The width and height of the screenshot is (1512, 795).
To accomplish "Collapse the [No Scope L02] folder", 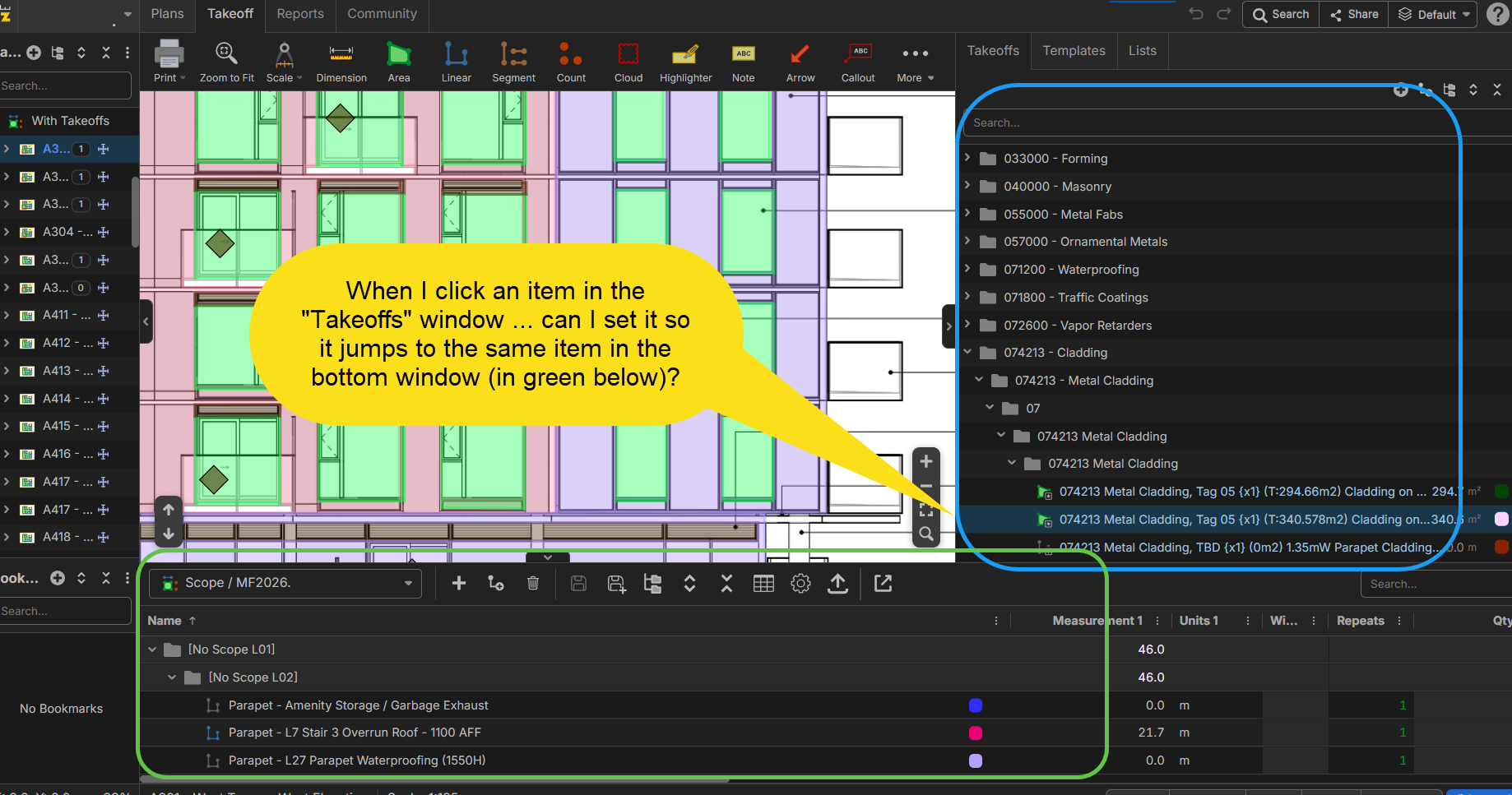I will point(172,677).
